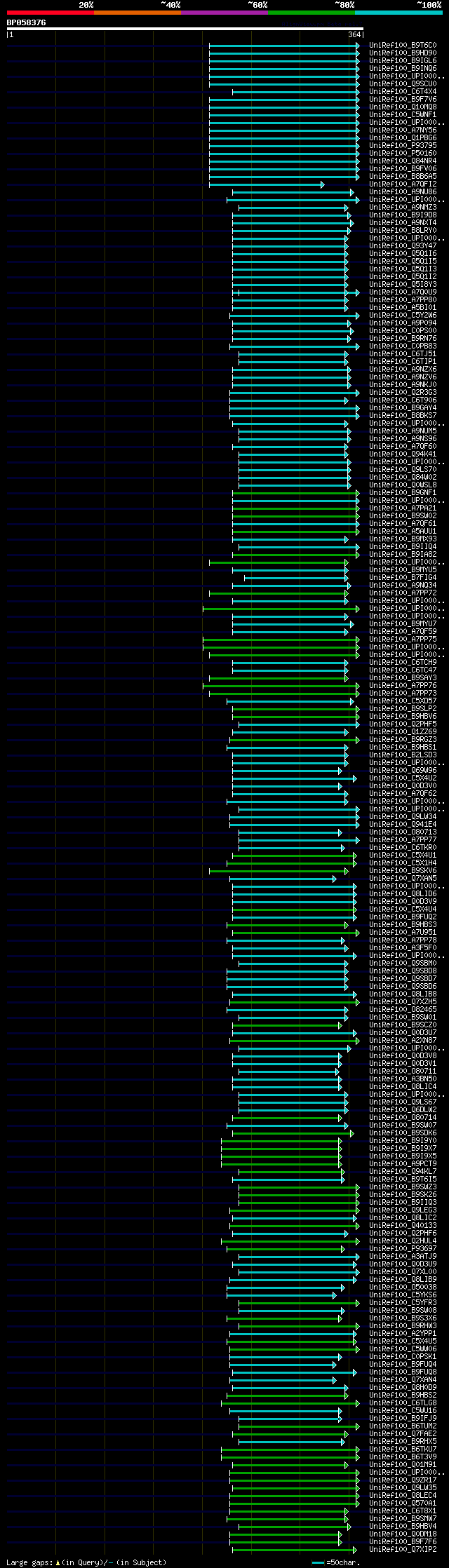This screenshot has height=1568, width=449.
Task: Select hit UniRef100_B9IA82
Action: click(x=403, y=555)
